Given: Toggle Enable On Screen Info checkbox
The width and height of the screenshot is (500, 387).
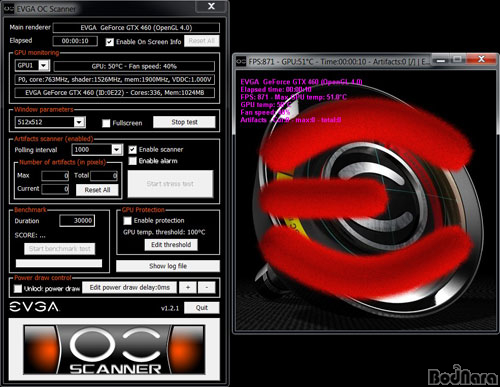Looking at the screenshot, I should (x=110, y=42).
